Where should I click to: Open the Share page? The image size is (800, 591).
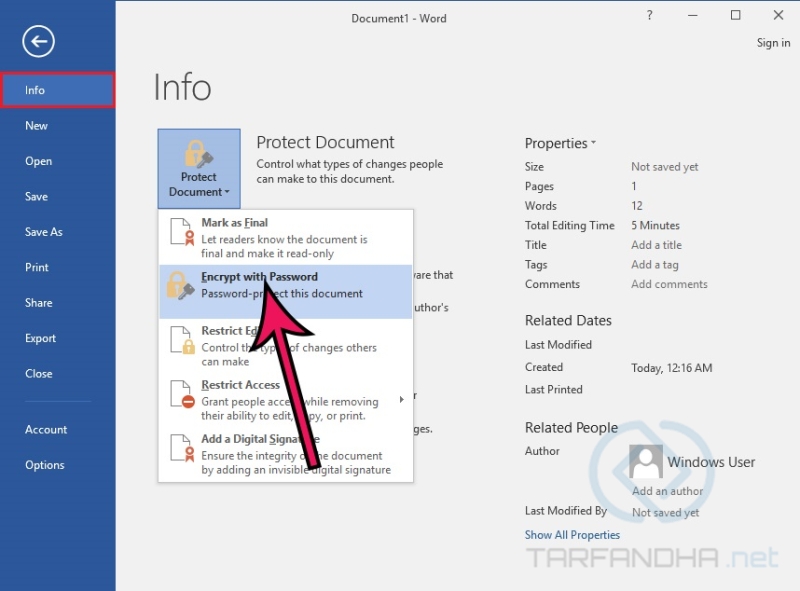coord(58,303)
